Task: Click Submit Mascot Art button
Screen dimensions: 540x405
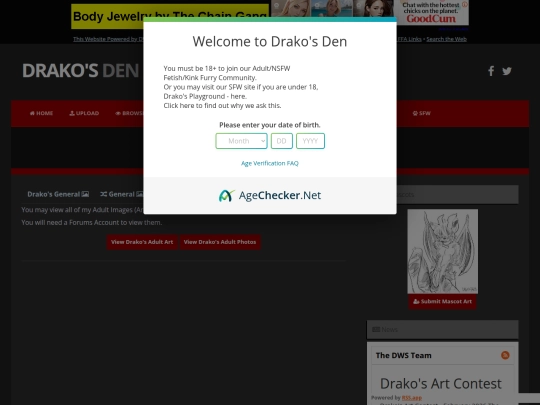Action: coord(443,302)
